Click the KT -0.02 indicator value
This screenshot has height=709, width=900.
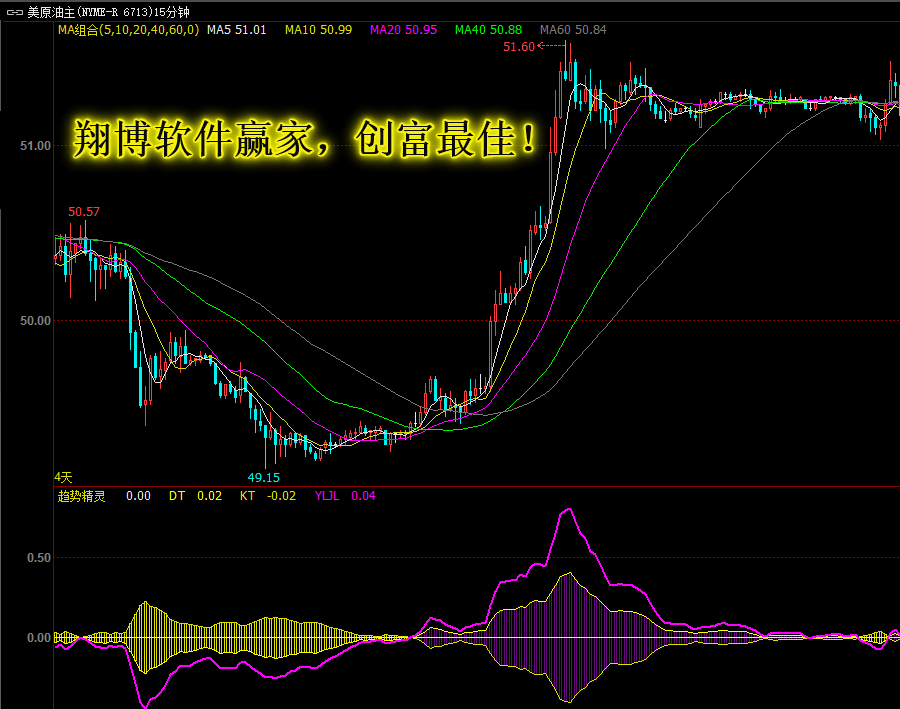pyautogui.click(x=268, y=496)
